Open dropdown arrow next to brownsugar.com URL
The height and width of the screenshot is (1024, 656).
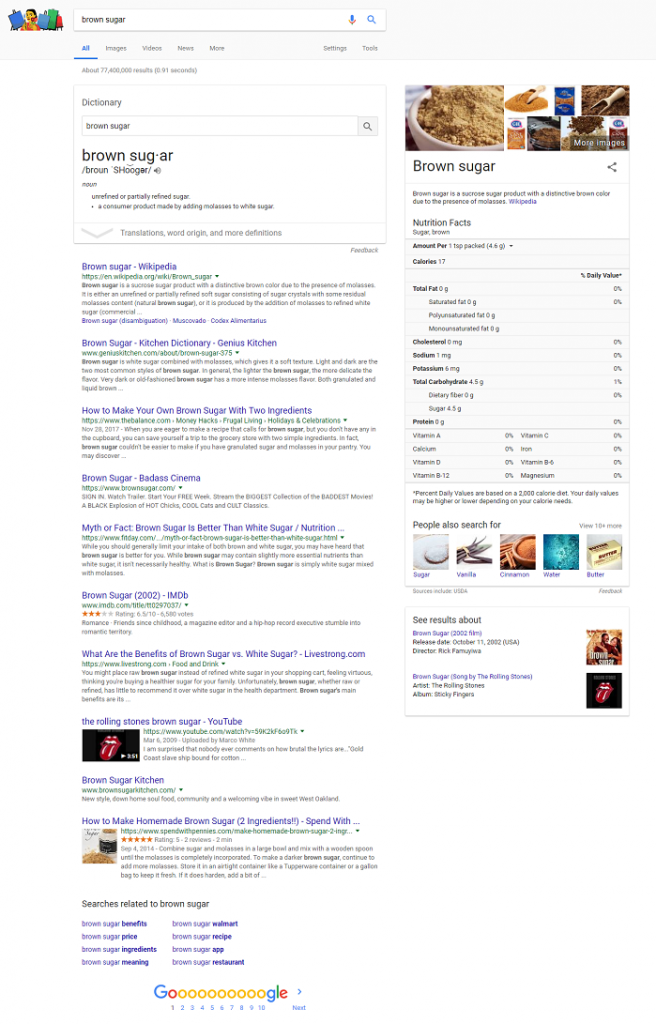[180, 488]
